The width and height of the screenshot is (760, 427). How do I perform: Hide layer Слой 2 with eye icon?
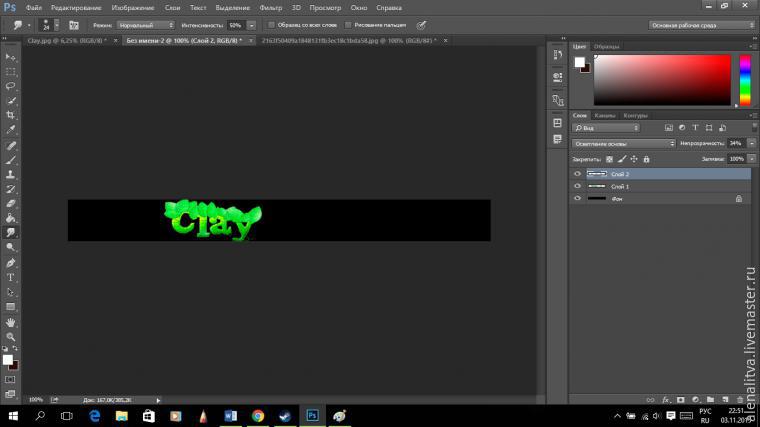coord(577,173)
